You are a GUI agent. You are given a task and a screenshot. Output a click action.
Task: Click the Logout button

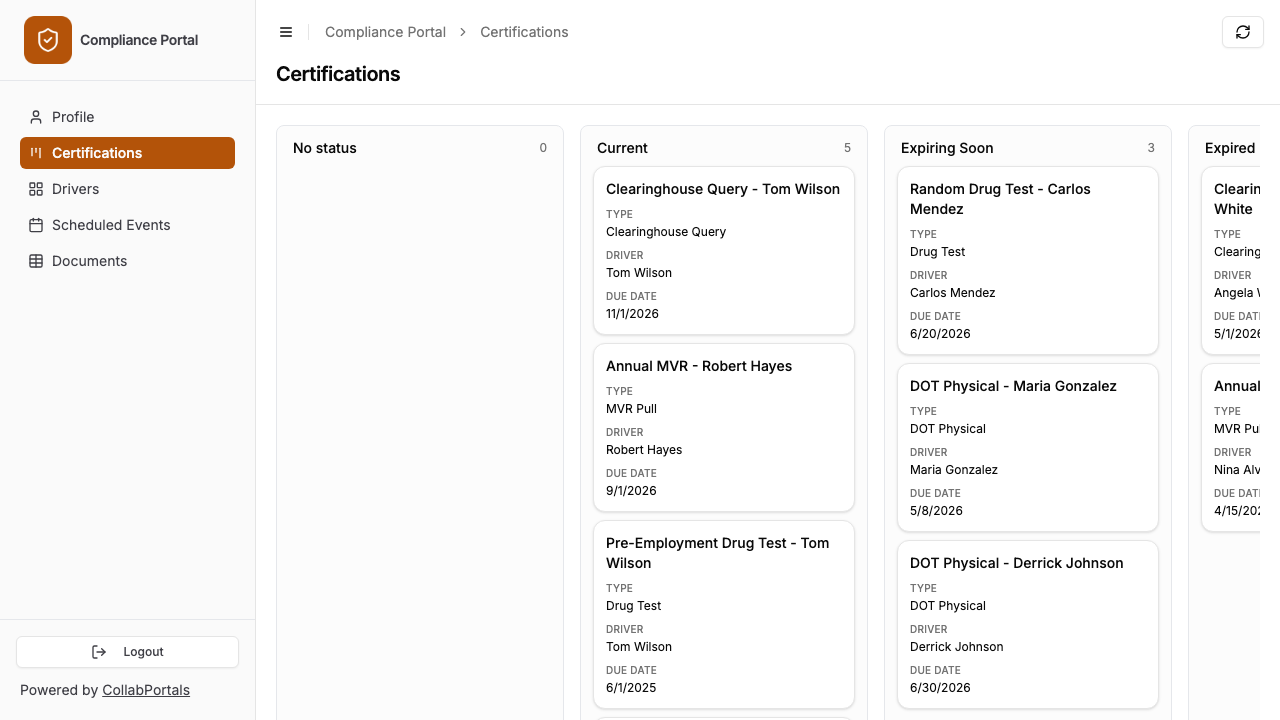[x=127, y=652]
